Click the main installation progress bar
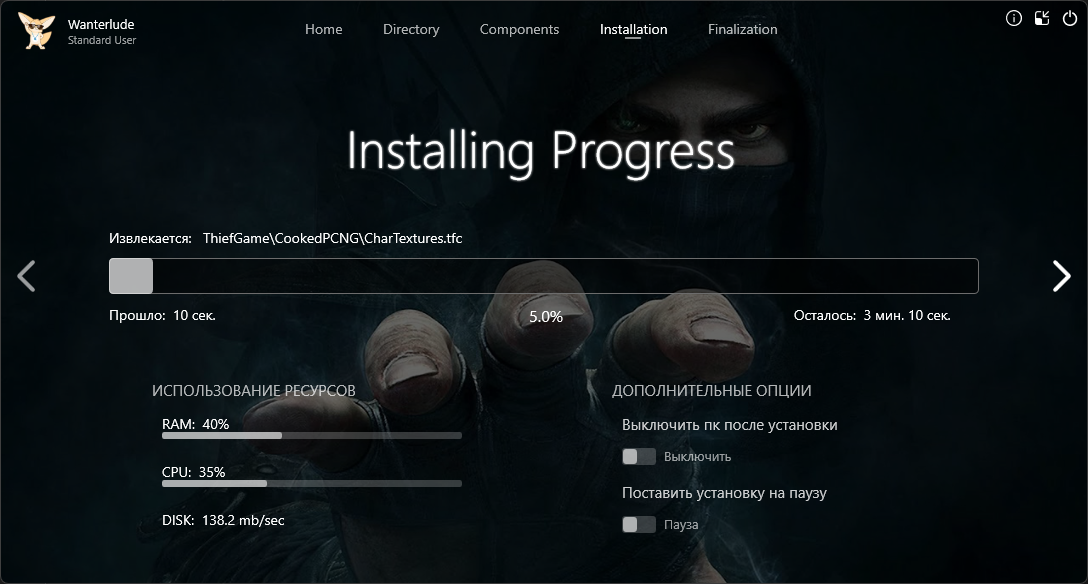 coord(543,276)
